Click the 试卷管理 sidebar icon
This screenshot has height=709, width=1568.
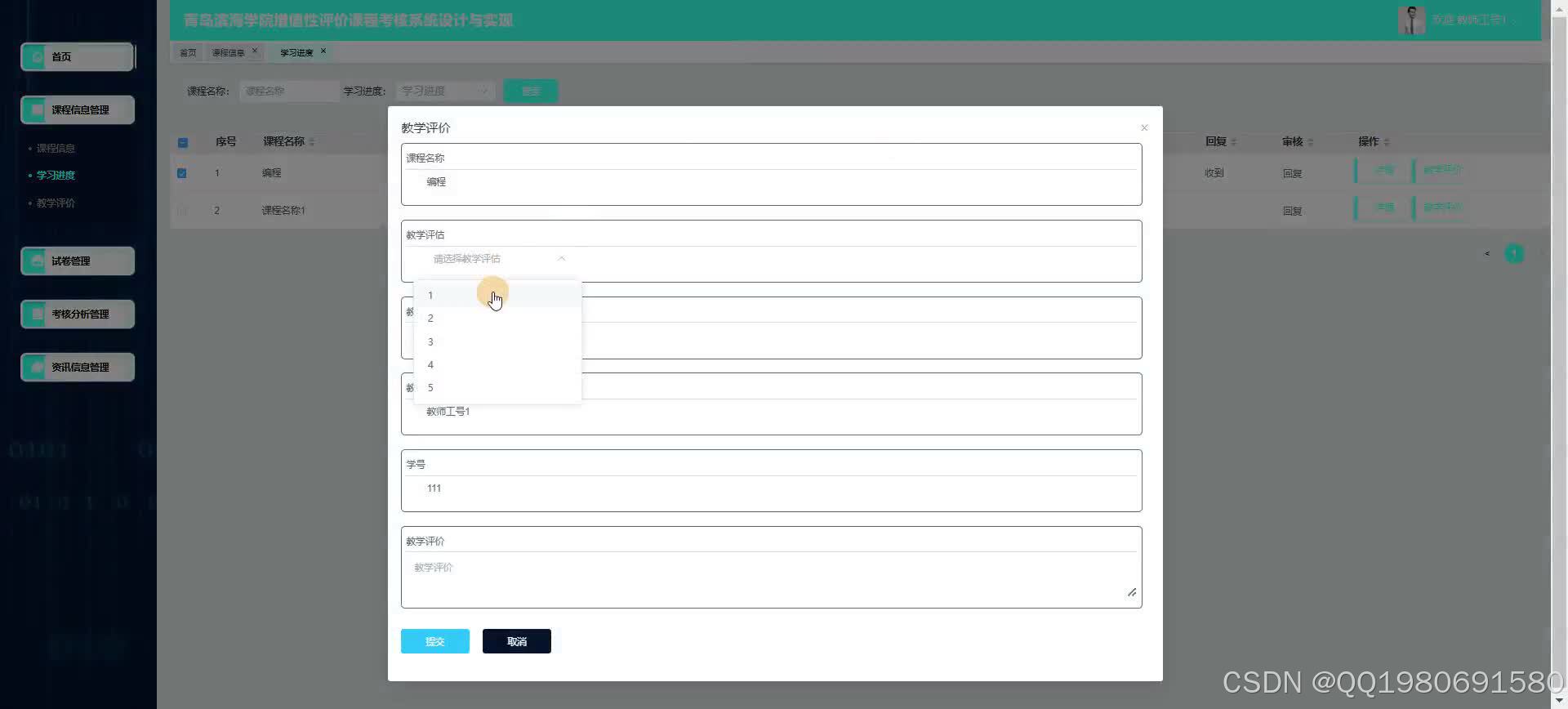(36, 261)
